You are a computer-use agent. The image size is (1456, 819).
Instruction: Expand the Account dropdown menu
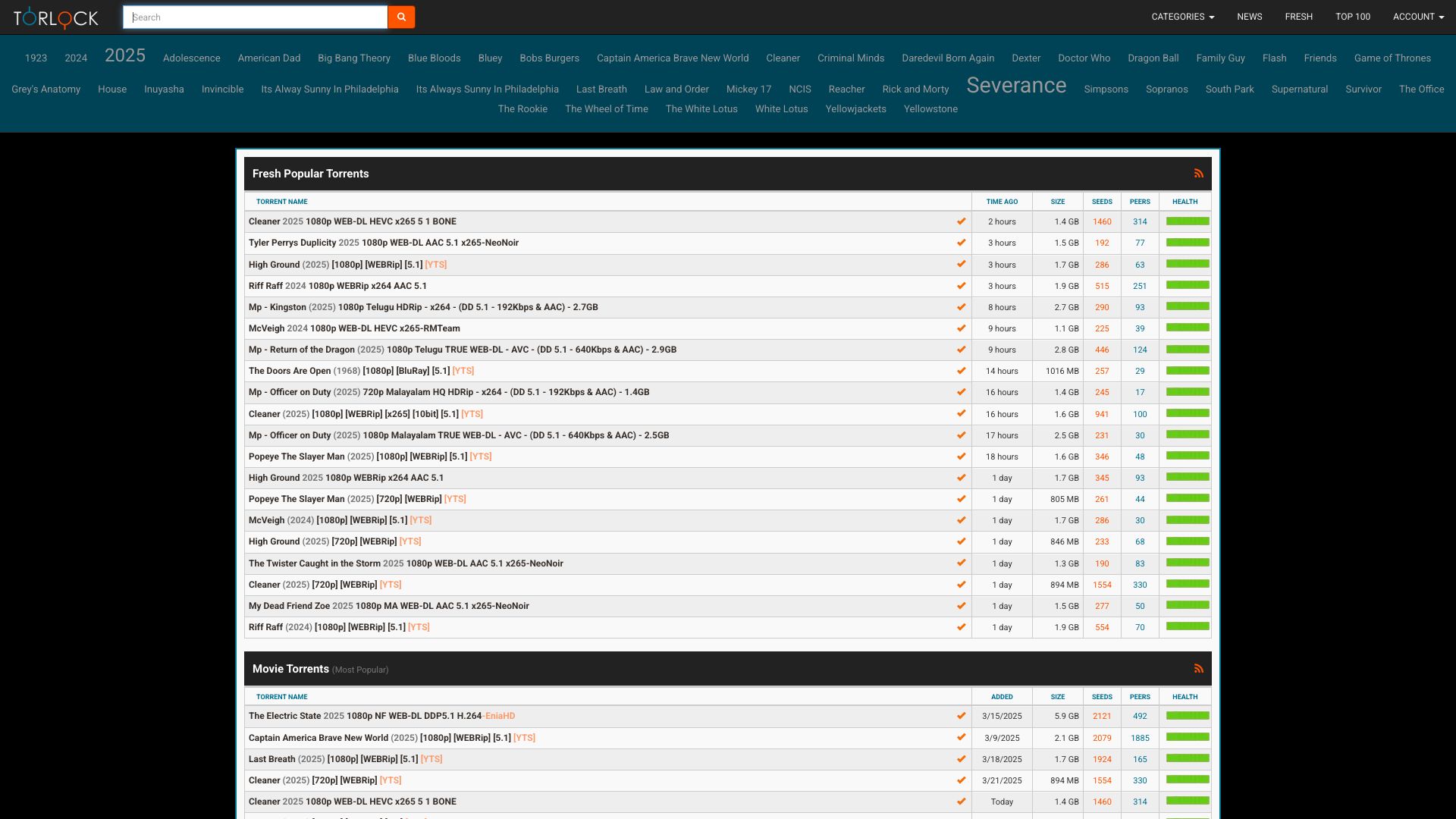[x=1417, y=17]
